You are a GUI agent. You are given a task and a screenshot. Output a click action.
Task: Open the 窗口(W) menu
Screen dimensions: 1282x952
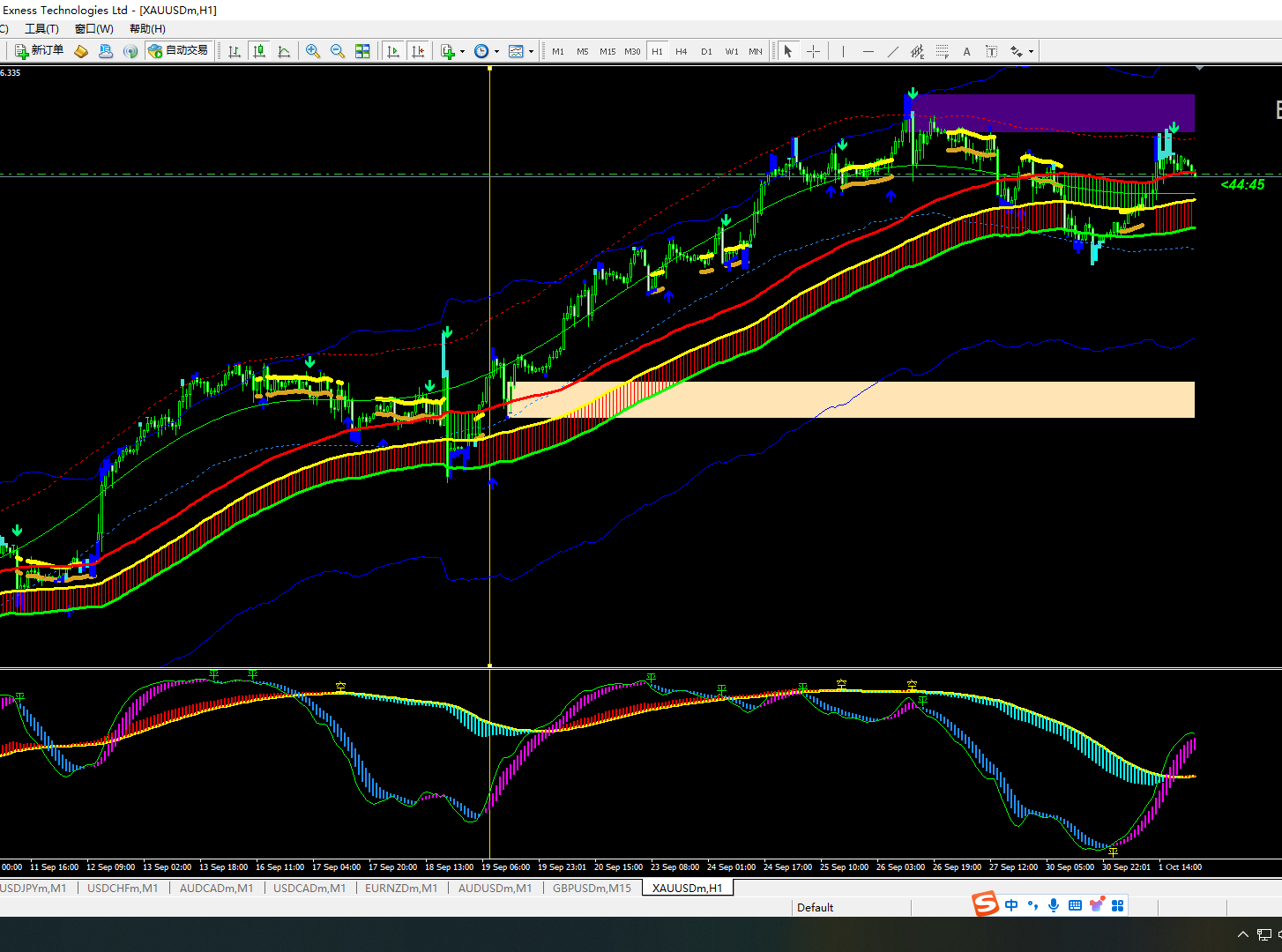coord(93,29)
